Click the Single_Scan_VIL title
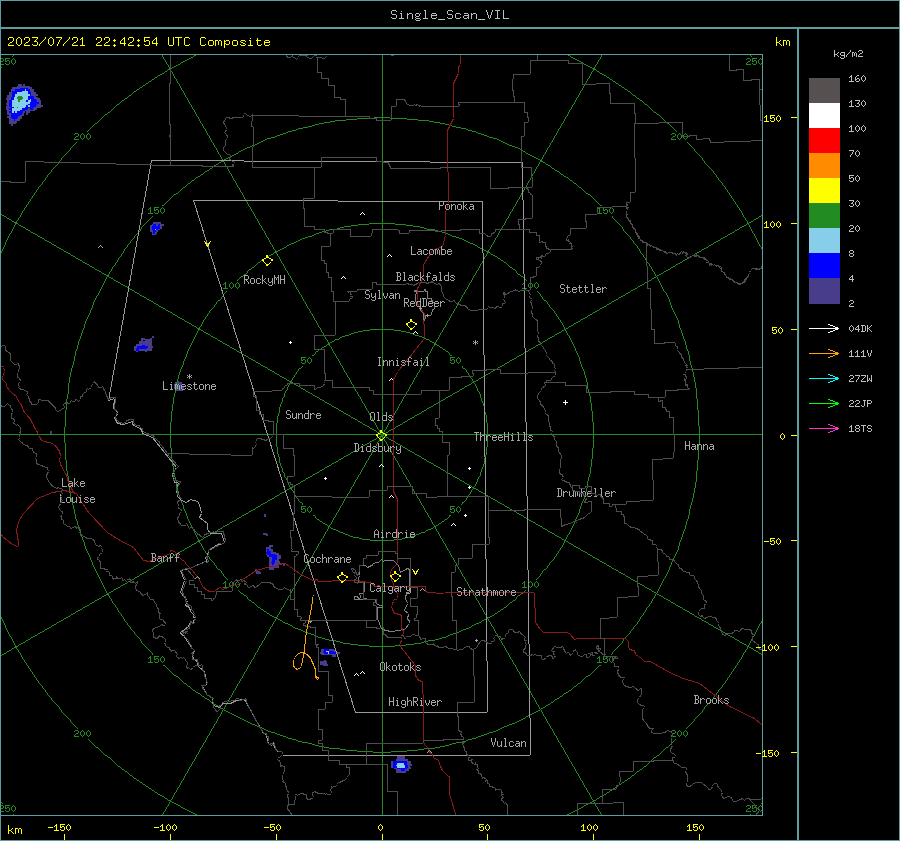Image resolution: width=900 pixels, height=841 pixels. [449, 15]
